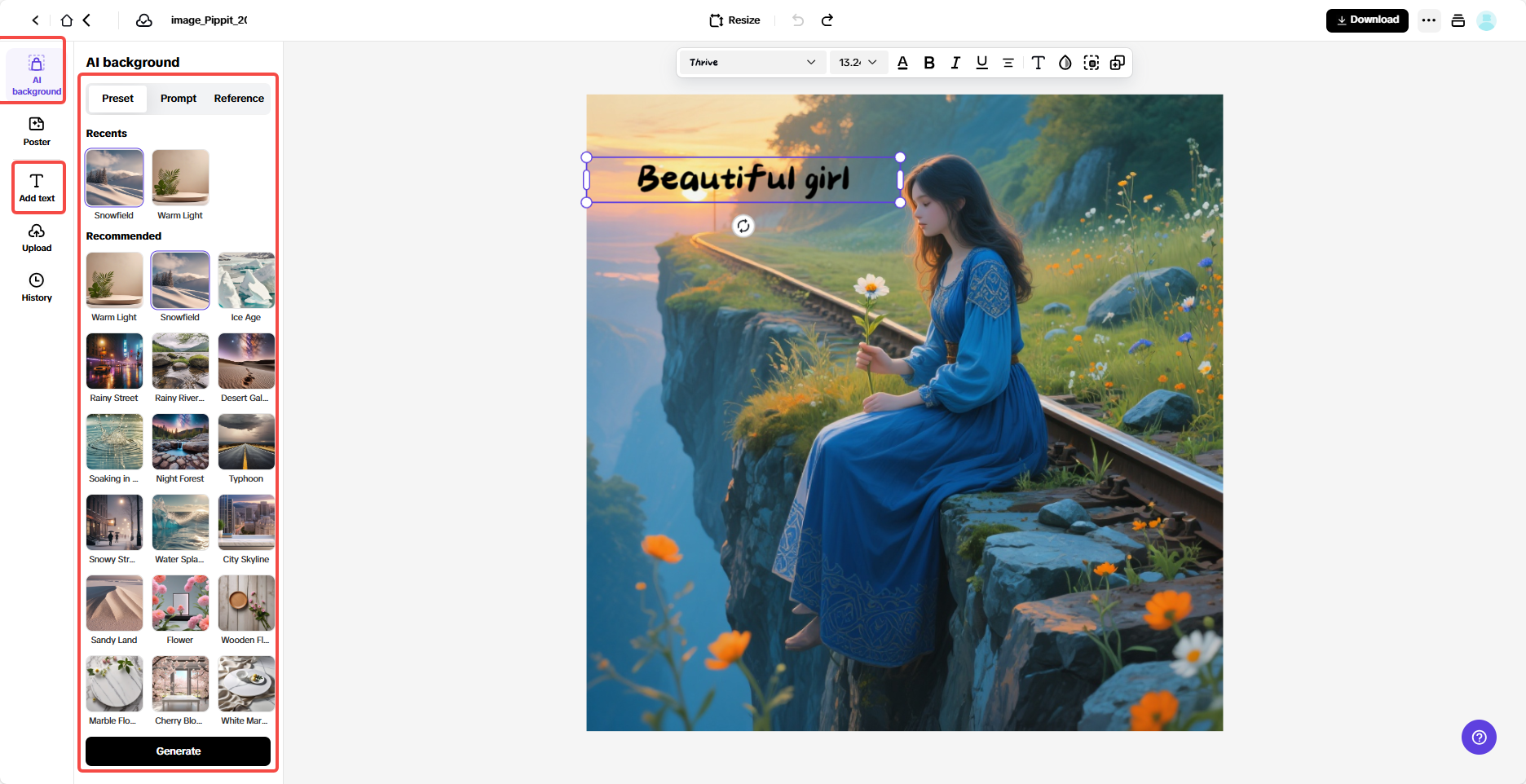This screenshot has width=1526, height=784.
Task: Open the Reference tab
Action: (238, 98)
